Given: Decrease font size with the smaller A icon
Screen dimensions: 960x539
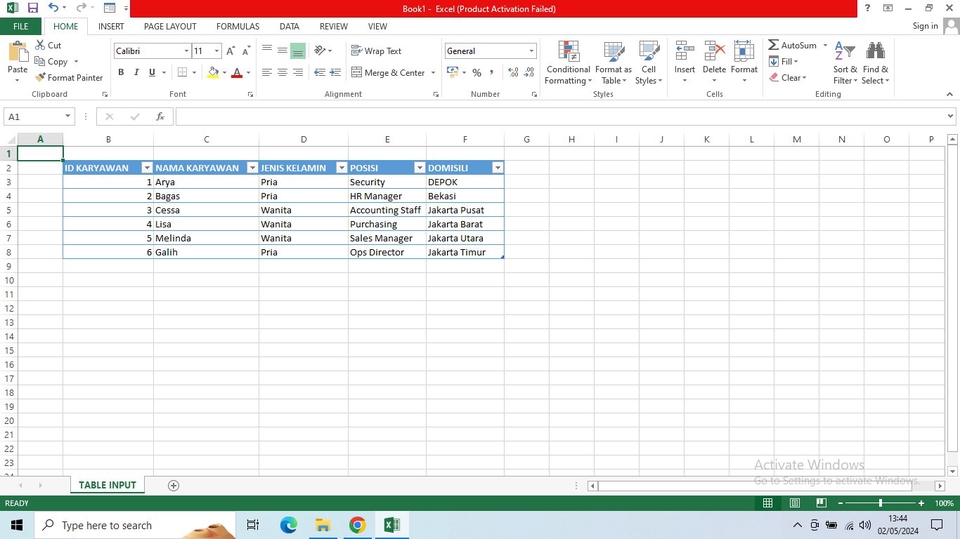Looking at the screenshot, I should click(x=246, y=51).
